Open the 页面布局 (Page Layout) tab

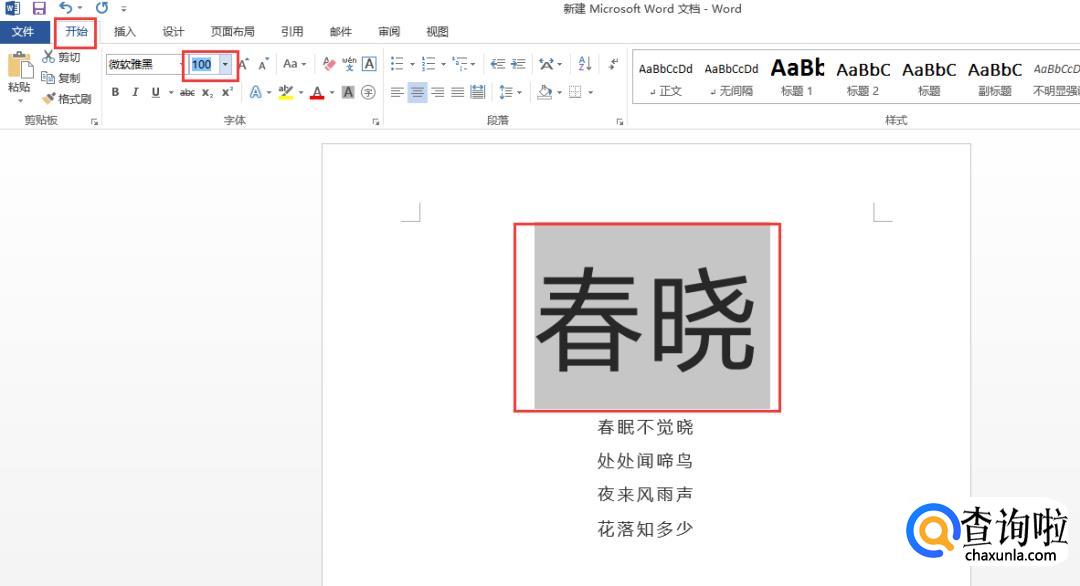[x=232, y=32]
